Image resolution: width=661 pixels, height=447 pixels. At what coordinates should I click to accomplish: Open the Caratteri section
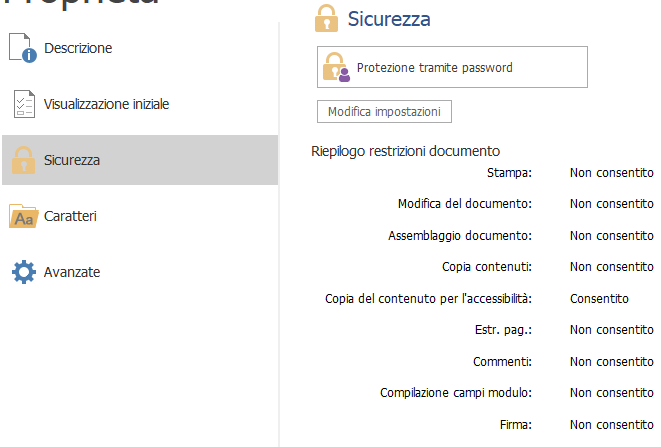[70, 216]
